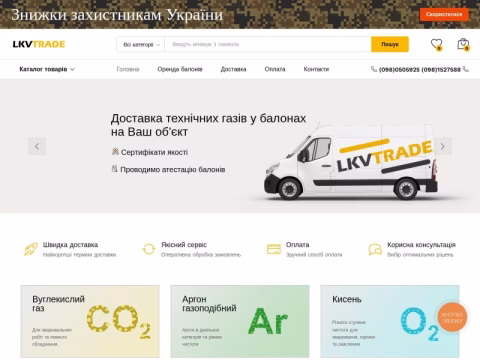Click the icon beside Проводимо атестацію балонів

pyautogui.click(x=114, y=169)
